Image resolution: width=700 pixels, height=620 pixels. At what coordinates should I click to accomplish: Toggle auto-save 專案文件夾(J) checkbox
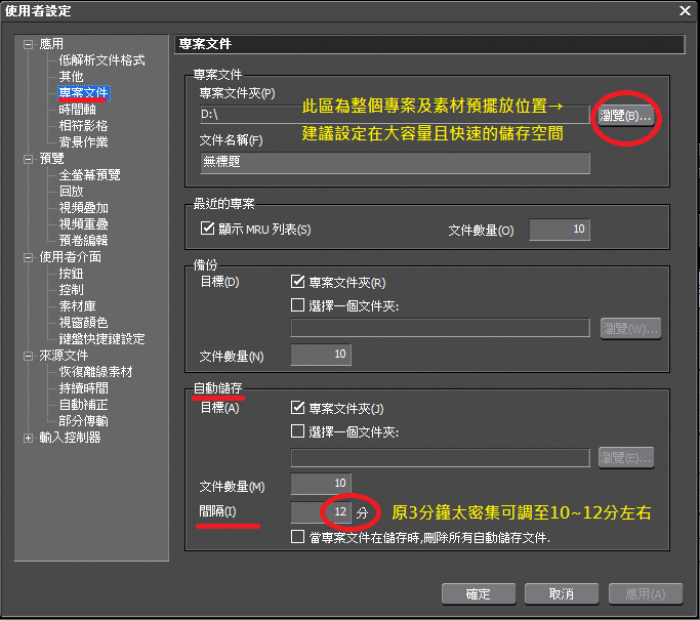[297, 408]
